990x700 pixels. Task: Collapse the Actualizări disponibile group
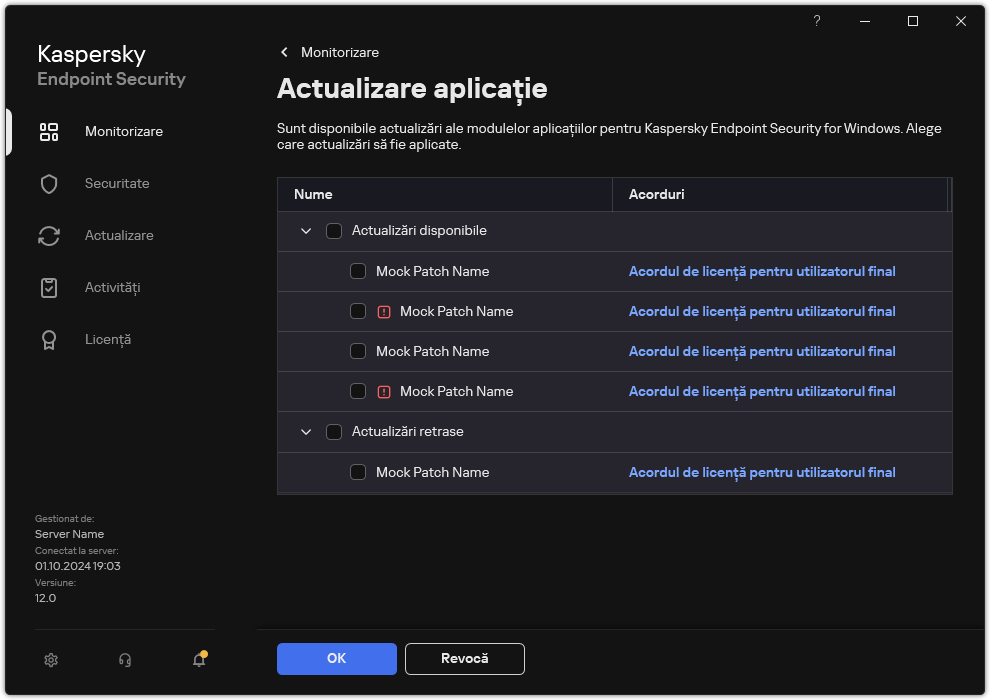click(306, 230)
